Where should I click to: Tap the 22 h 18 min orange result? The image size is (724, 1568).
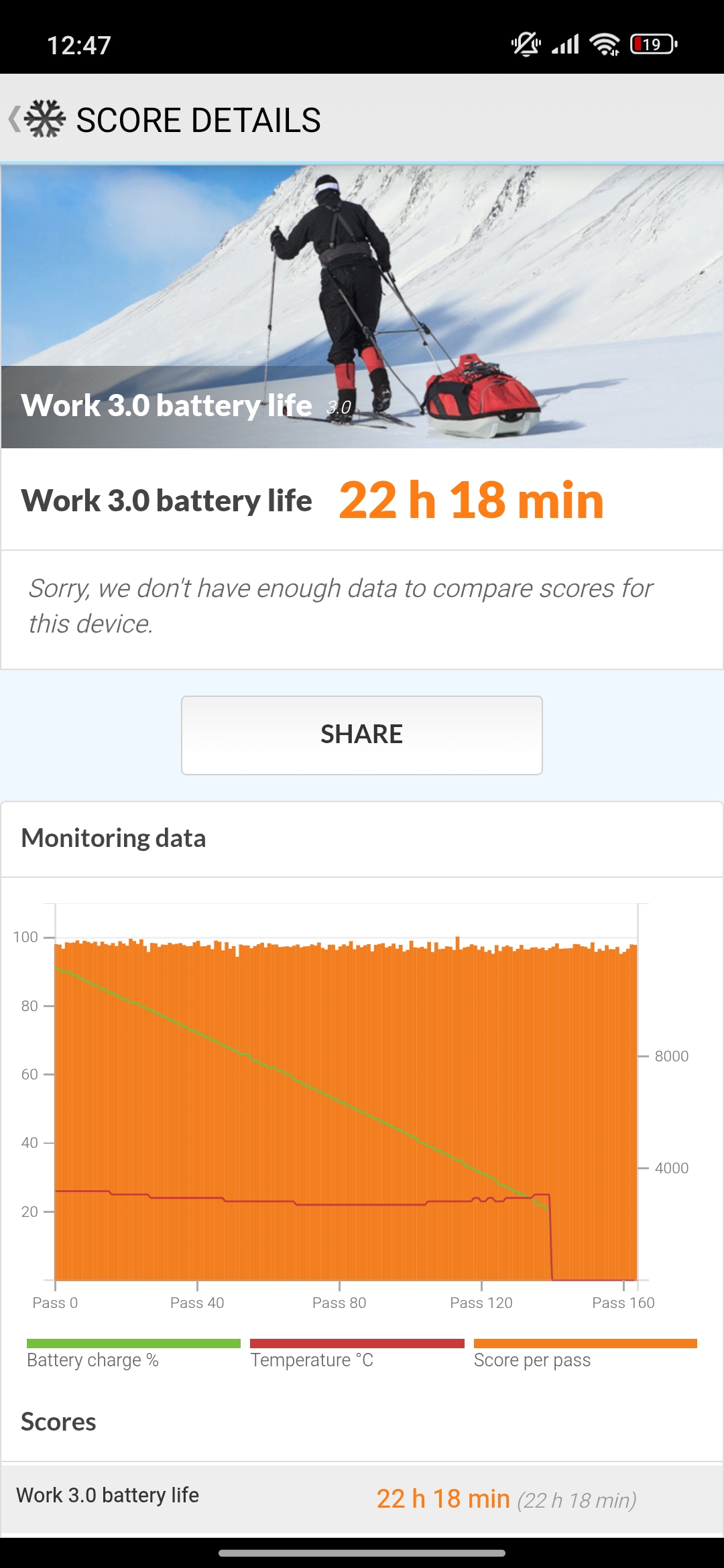[471, 501]
